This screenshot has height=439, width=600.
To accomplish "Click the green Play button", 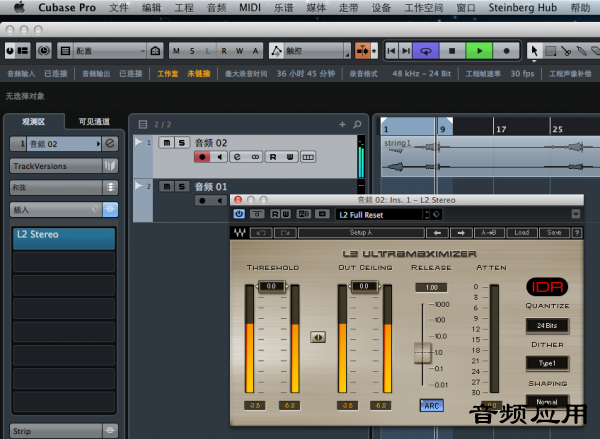I will pos(479,51).
